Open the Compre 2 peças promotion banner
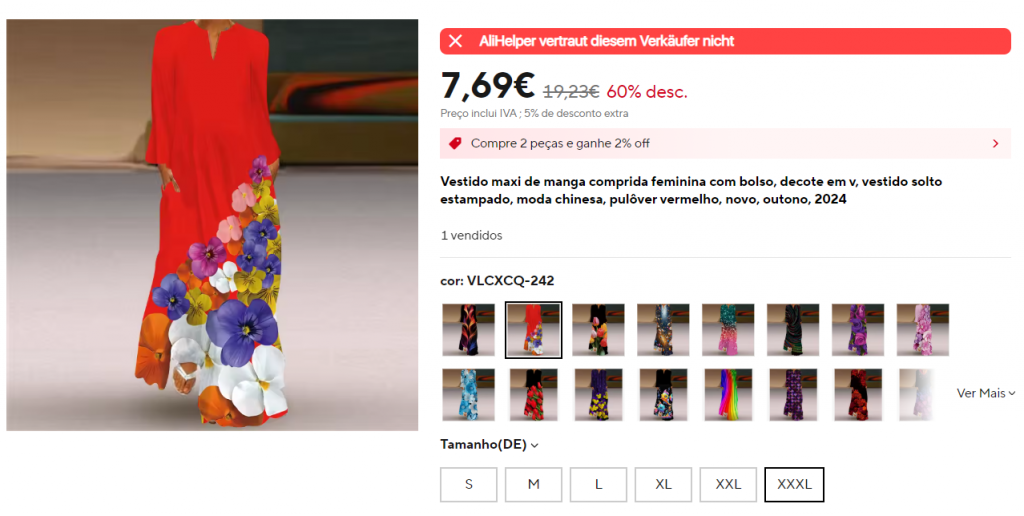 coord(725,144)
